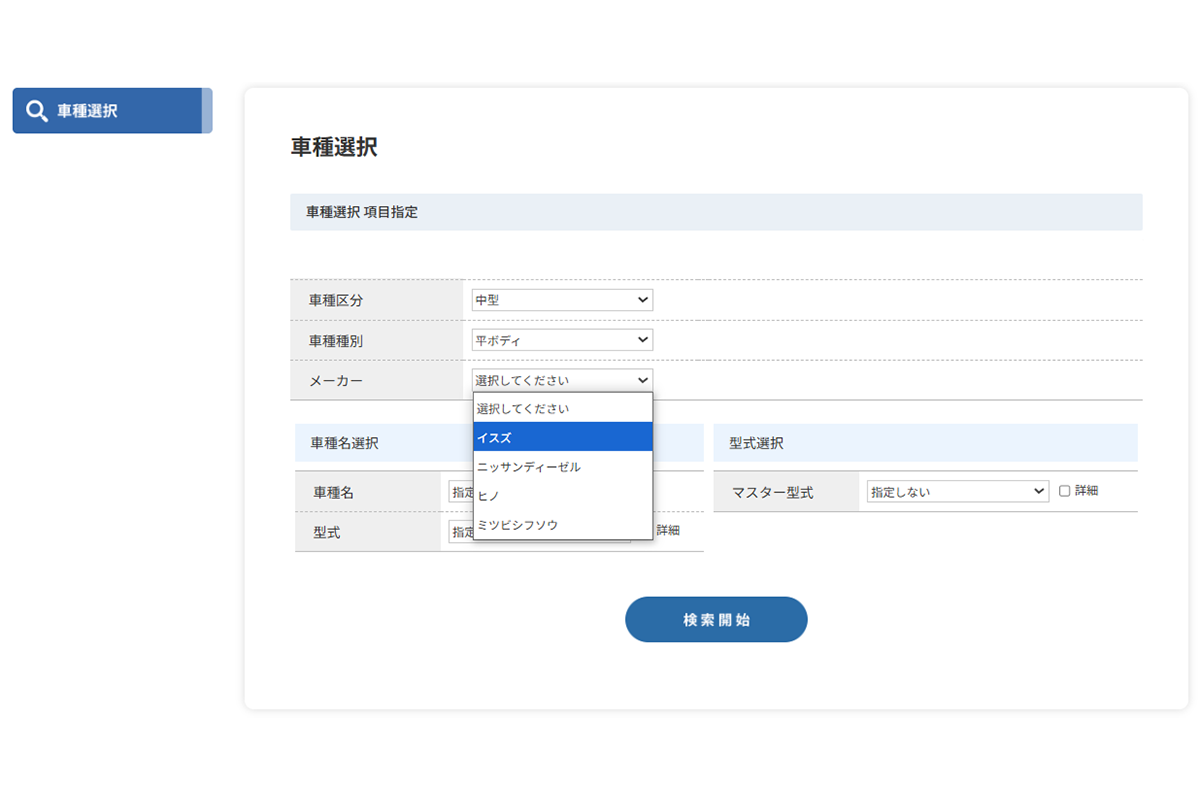The image size is (1200, 800).
Task: Click the 型式 row label
Action: [327, 532]
